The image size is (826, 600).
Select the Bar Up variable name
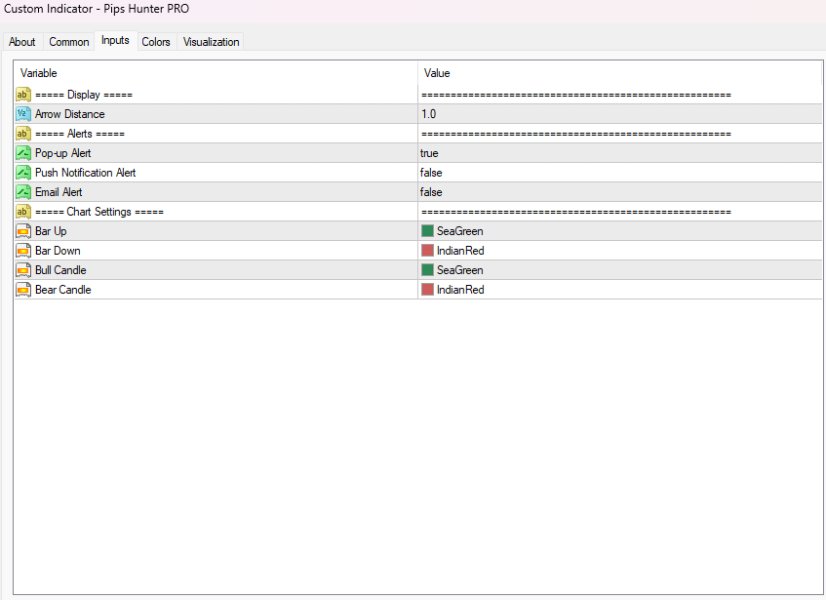(x=51, y=231)
